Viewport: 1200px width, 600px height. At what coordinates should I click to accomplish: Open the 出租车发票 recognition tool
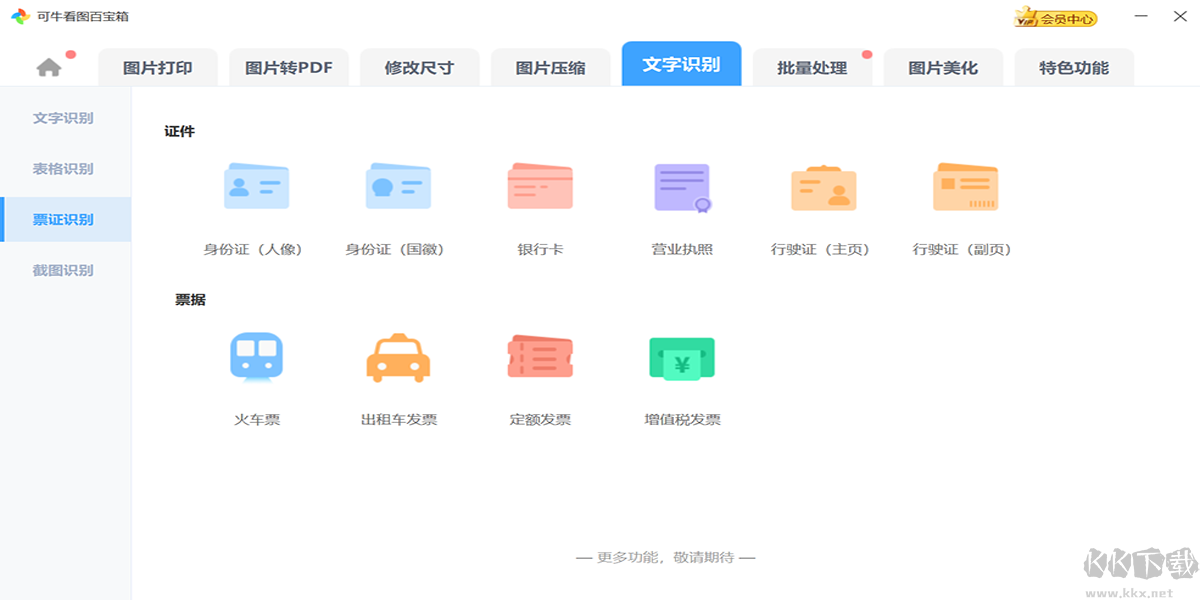click(399, 356)
